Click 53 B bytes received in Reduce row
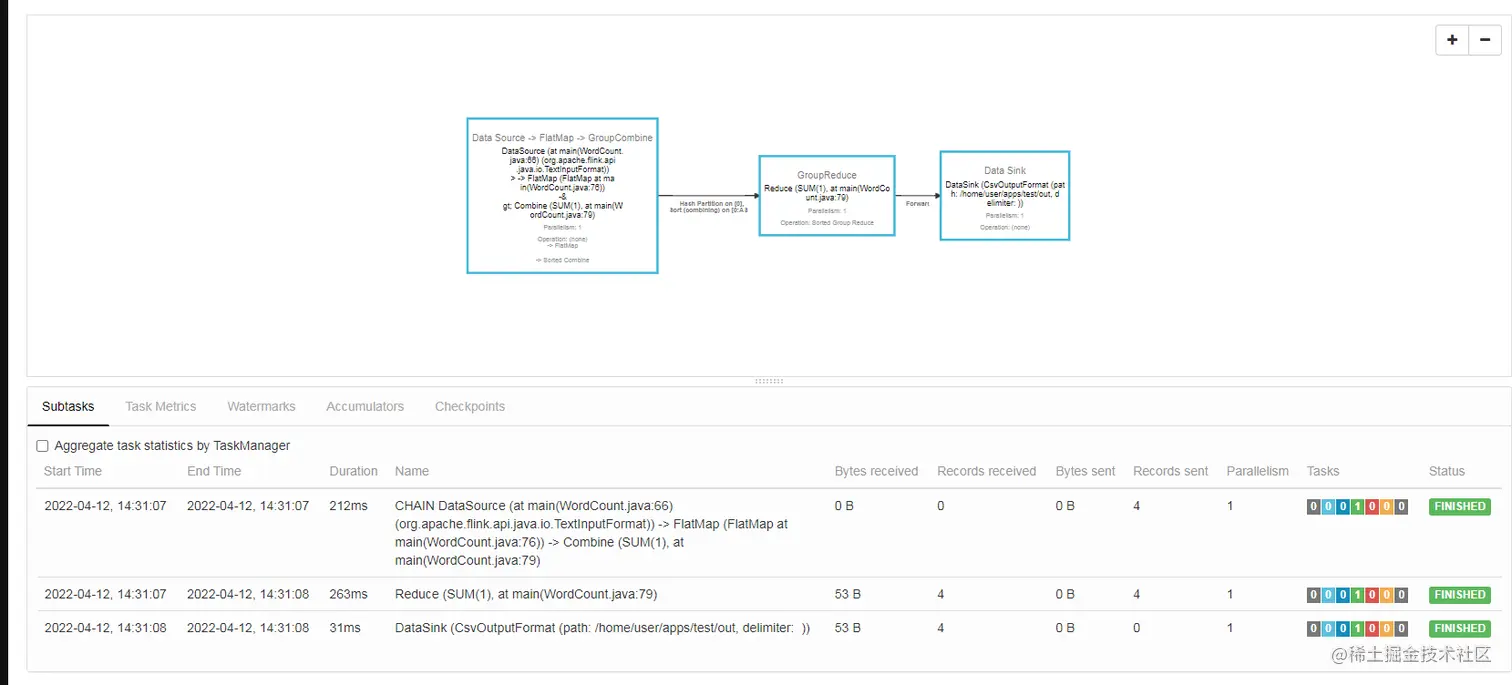 (848, 594)
